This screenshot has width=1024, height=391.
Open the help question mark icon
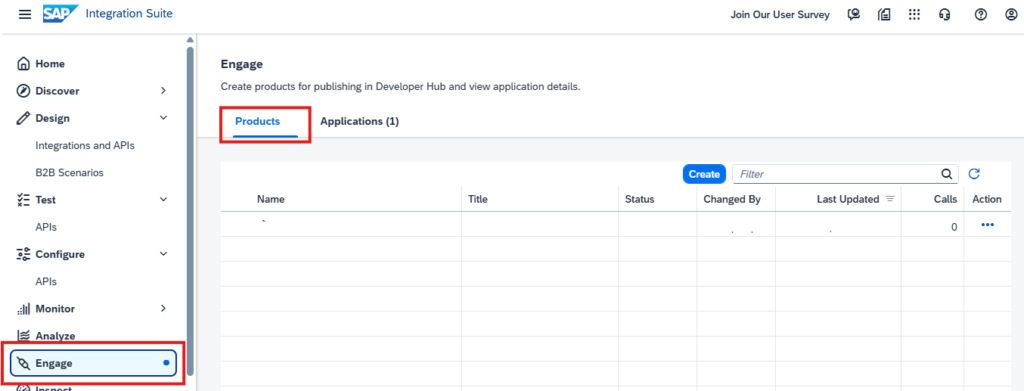980,14
